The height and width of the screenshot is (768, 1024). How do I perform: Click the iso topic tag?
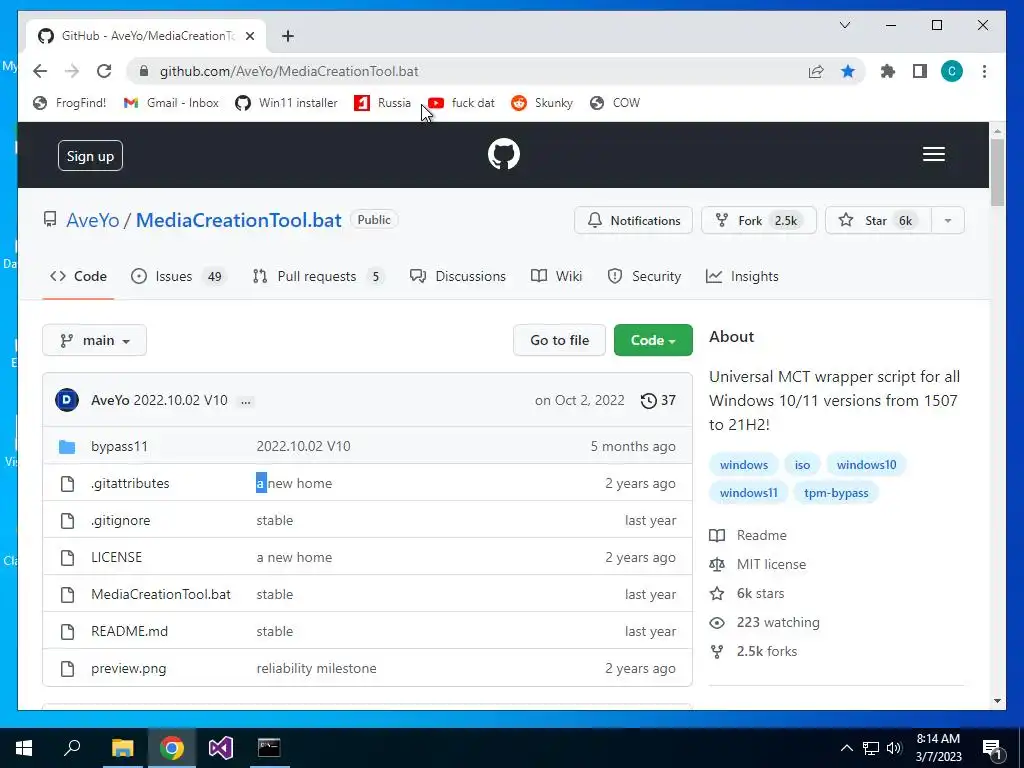tap(802, 465)
